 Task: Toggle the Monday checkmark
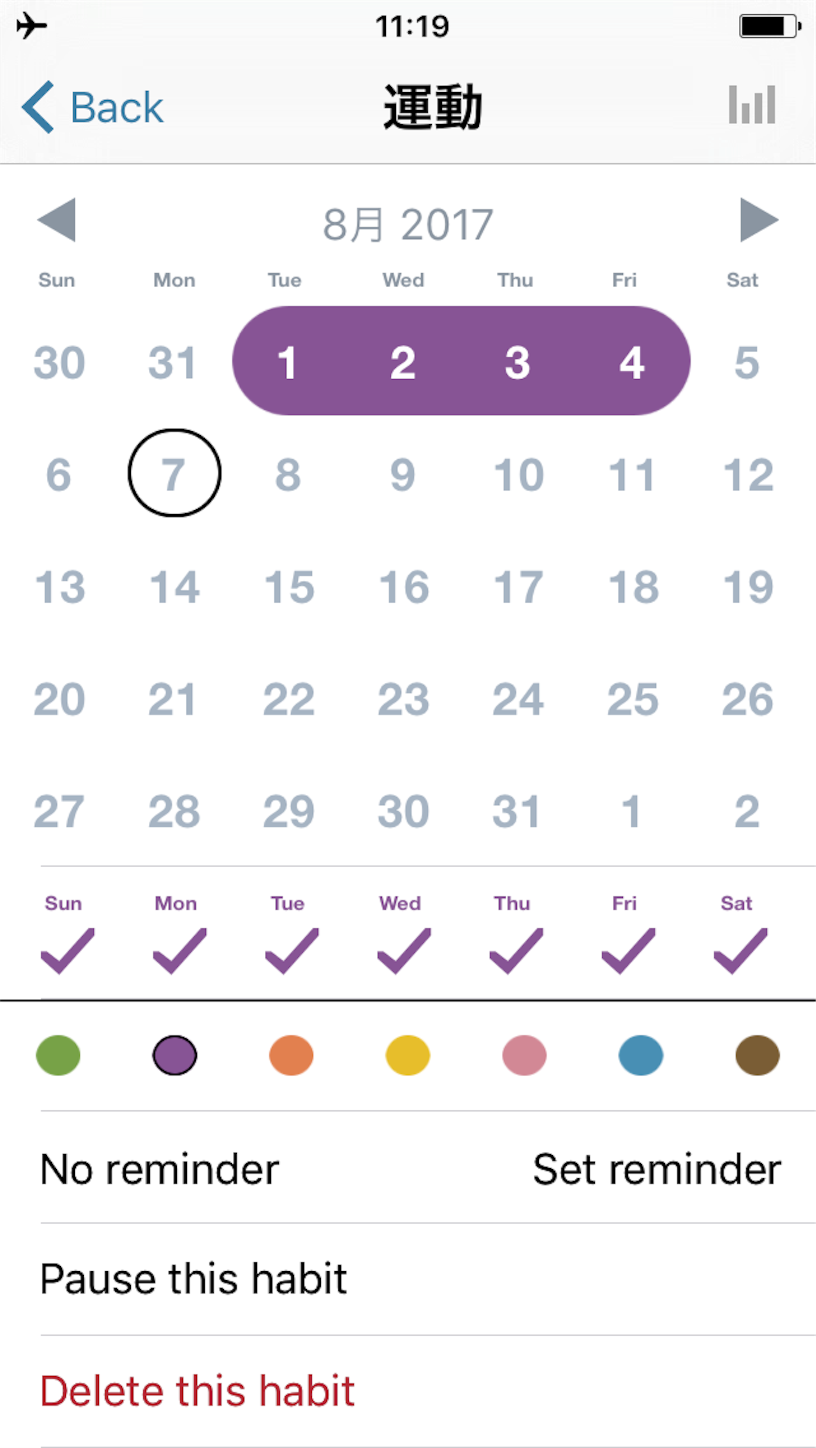179,951
